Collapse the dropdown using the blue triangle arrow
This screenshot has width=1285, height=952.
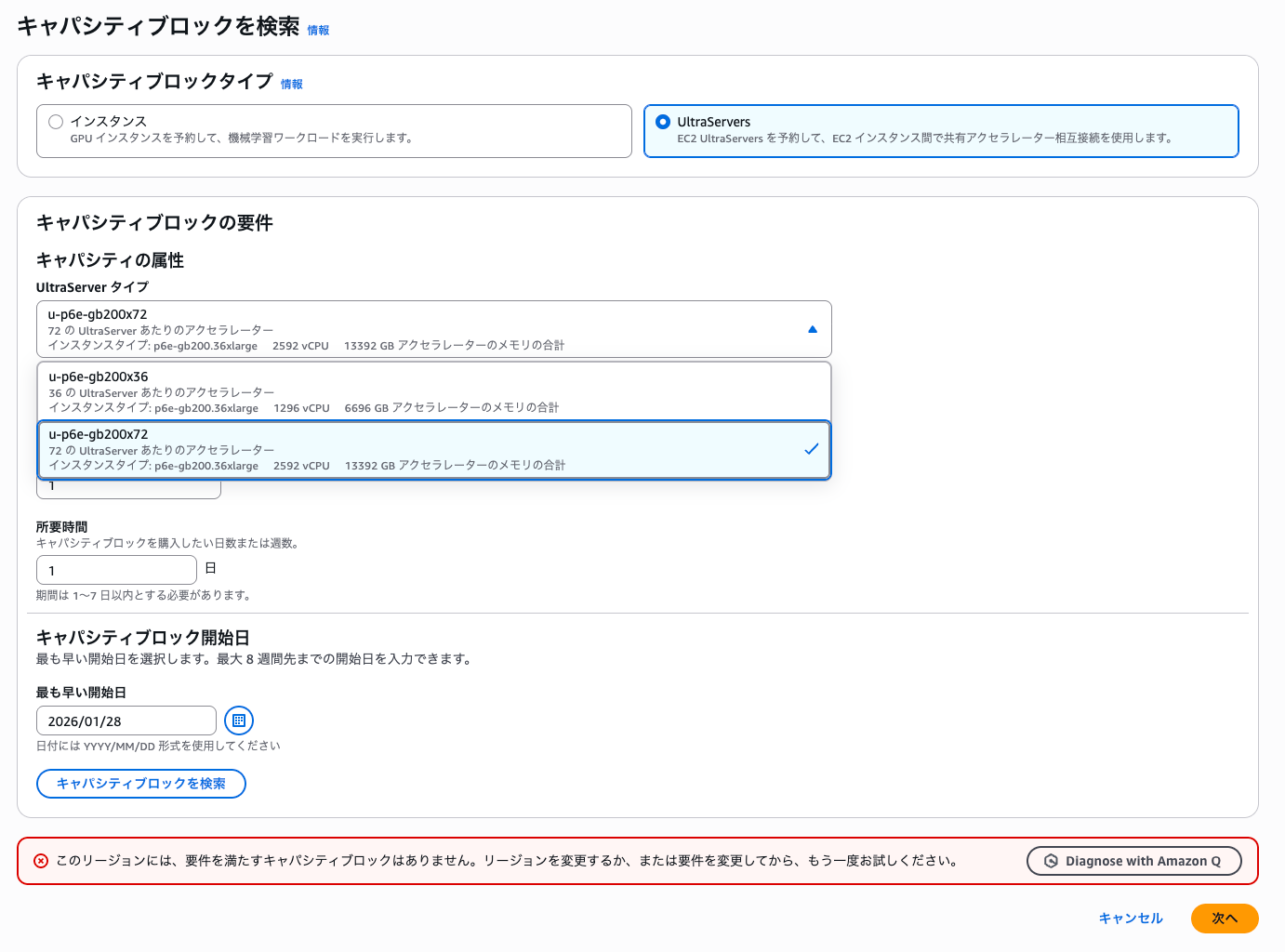click(812, 329)
